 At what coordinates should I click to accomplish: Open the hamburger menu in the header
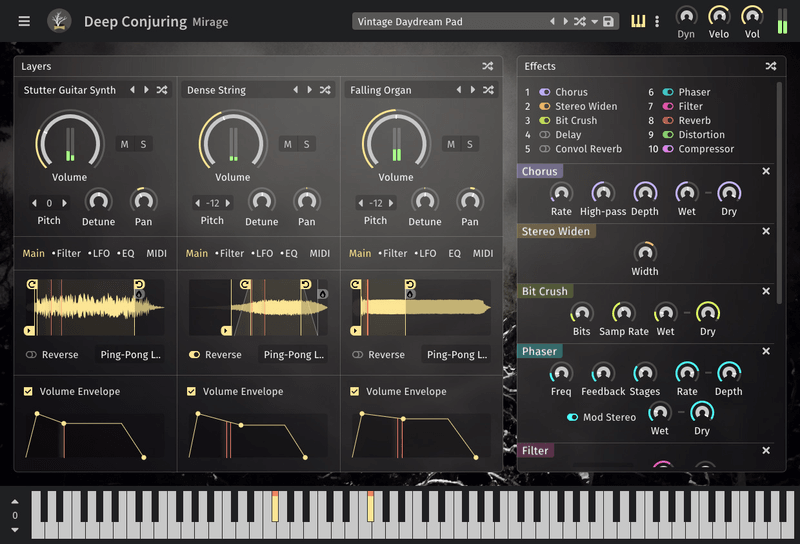pos(24,21)
